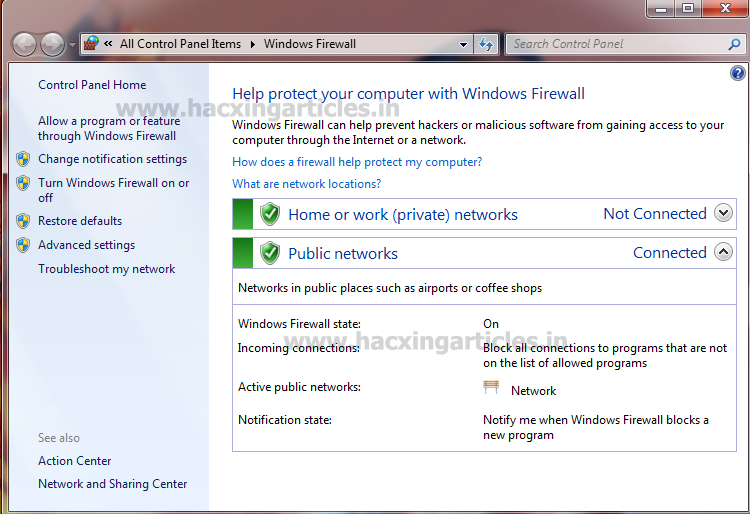The image size is (750, 514).
Task: Open the recent pages dropdown beside Forward
Action: [x=72, y=45]
